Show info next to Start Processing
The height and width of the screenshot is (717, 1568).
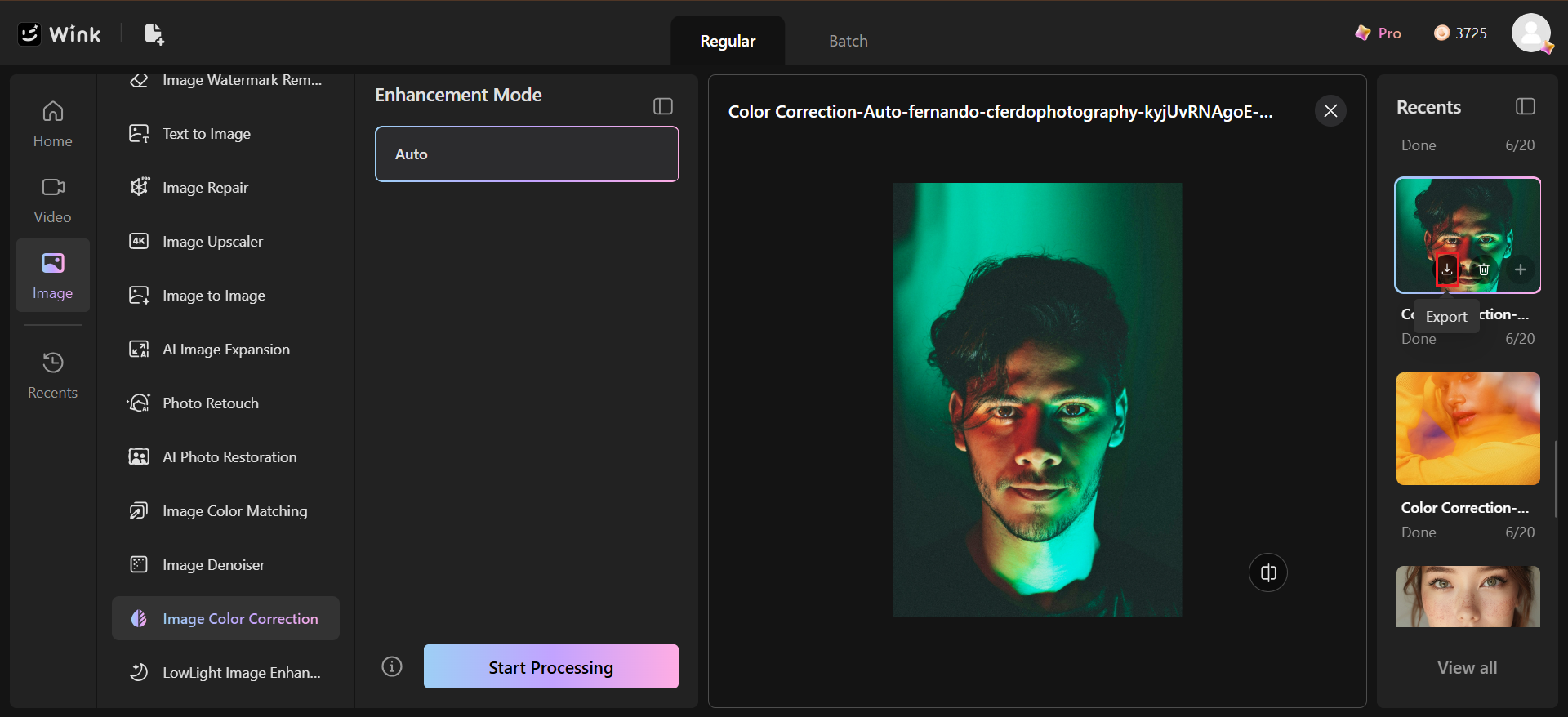tap(392, 666)
